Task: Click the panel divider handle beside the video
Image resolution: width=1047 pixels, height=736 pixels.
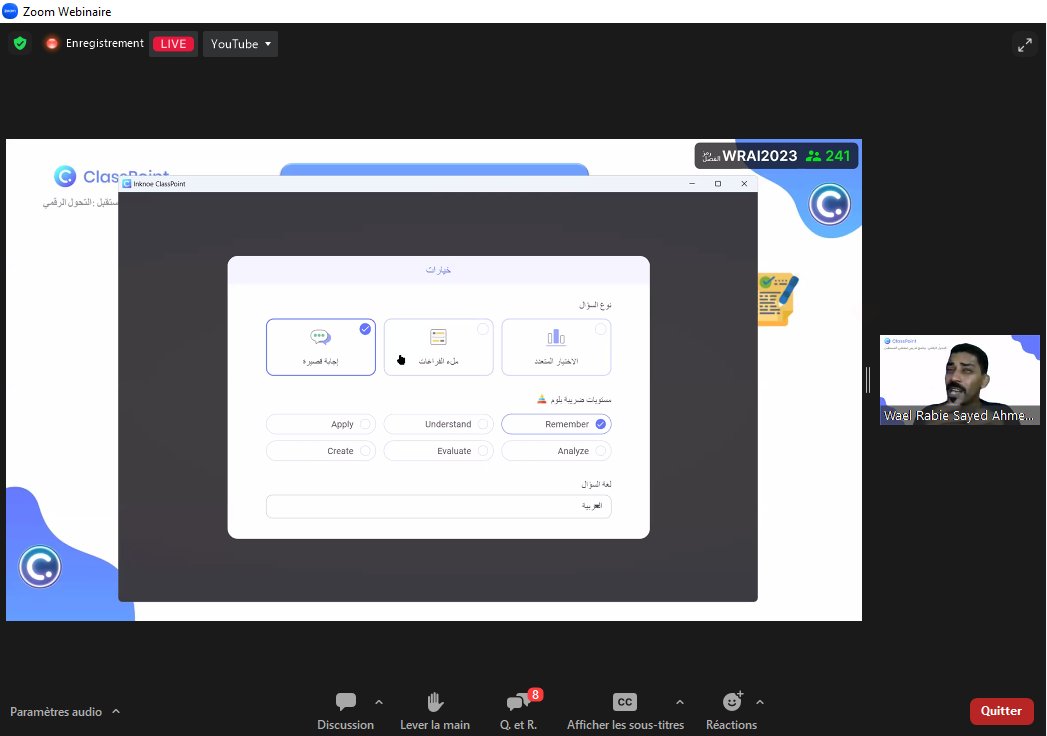Action: click(867, 380)
